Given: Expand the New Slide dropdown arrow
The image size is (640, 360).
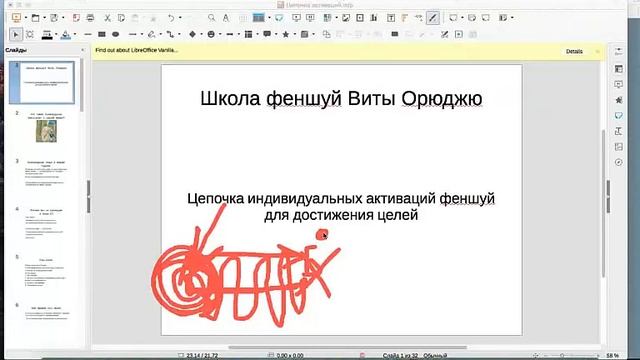Looking at the screenshot, I should pos(462,18).
